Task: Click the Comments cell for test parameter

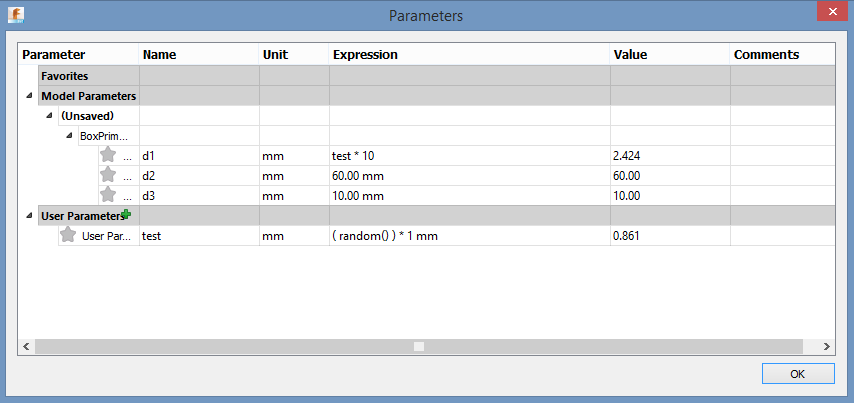Action: 783,236
